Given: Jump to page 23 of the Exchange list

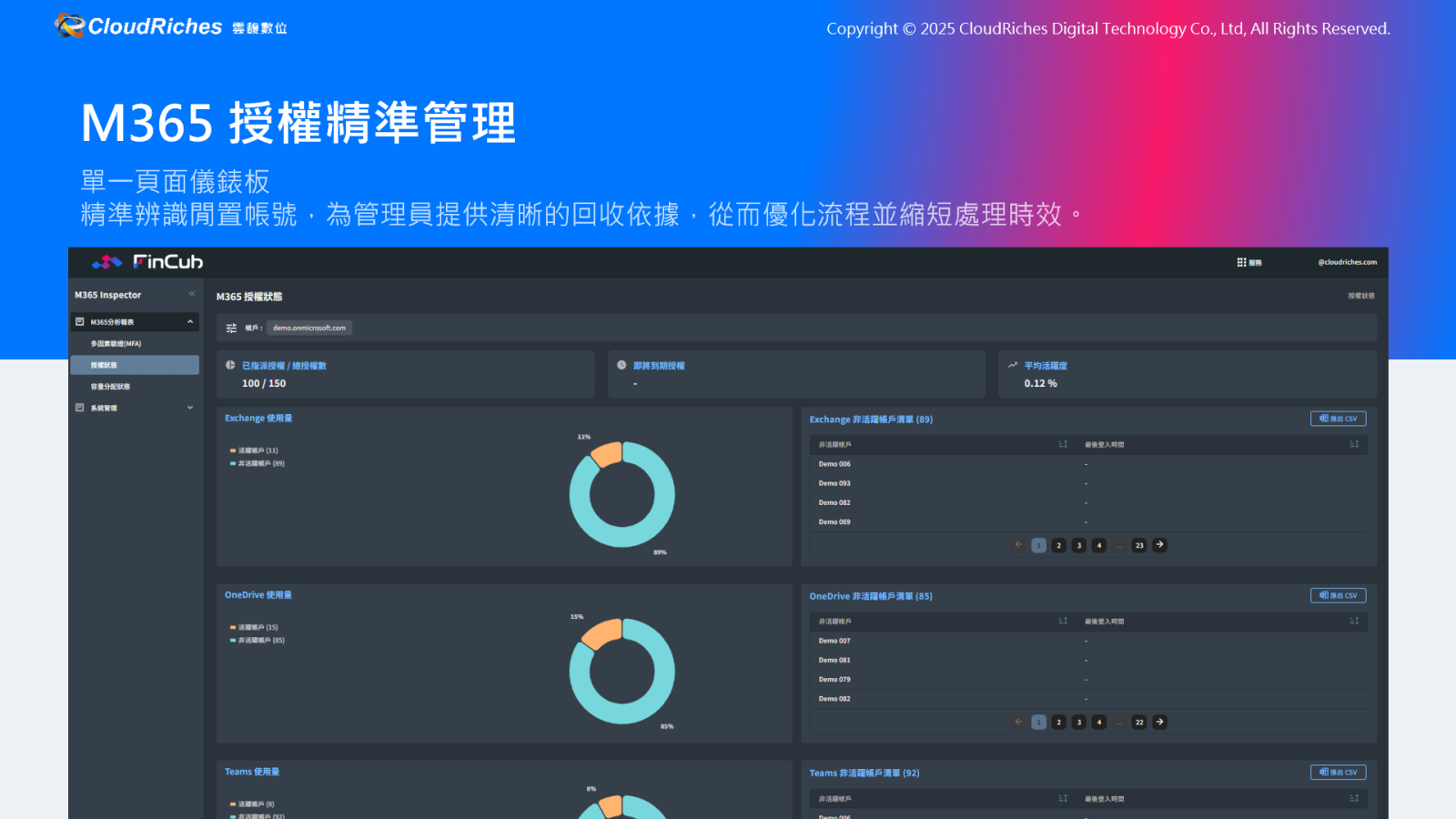Looking at the screenshot, I should click(x=1139, y=545).
